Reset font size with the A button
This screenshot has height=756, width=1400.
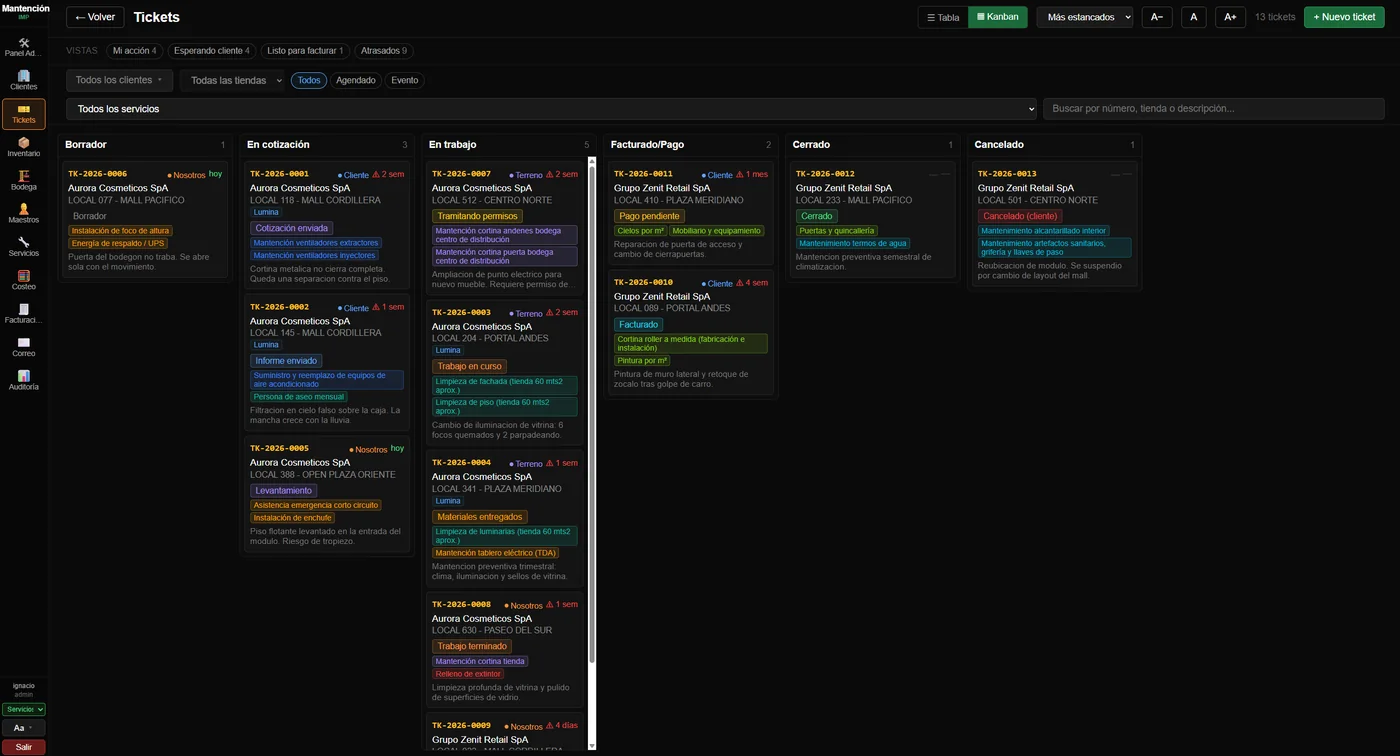pyautogui.click(x=1193, y=17)
